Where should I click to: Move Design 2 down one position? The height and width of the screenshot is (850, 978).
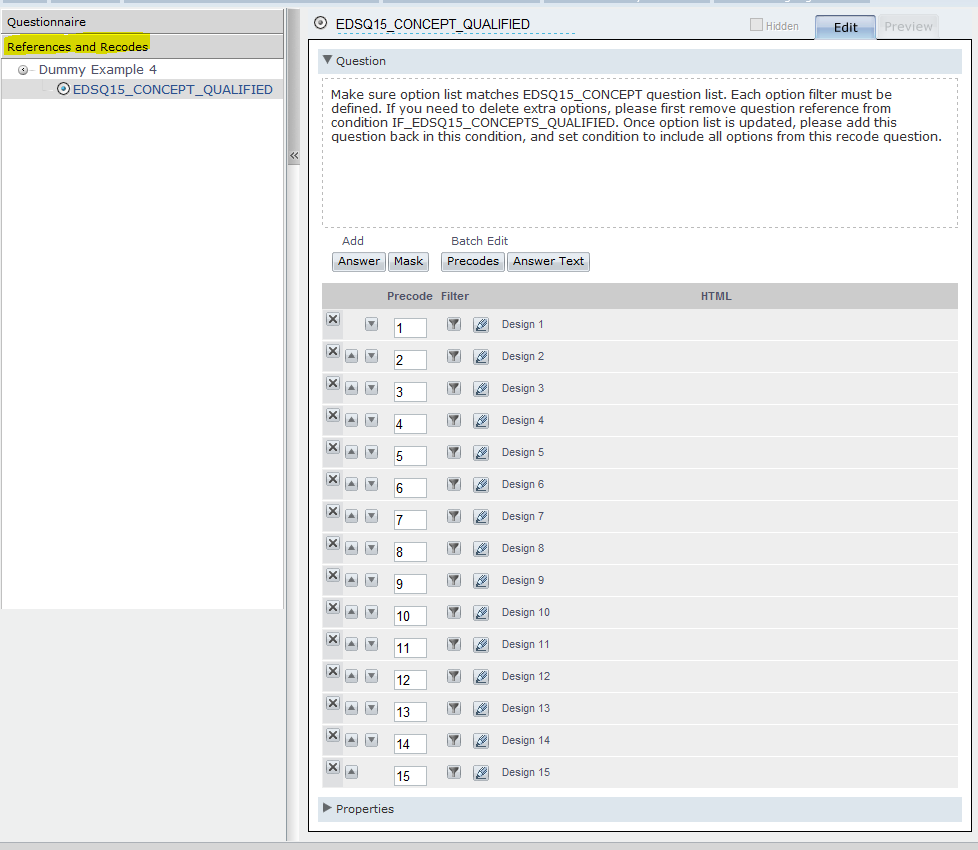372,356
